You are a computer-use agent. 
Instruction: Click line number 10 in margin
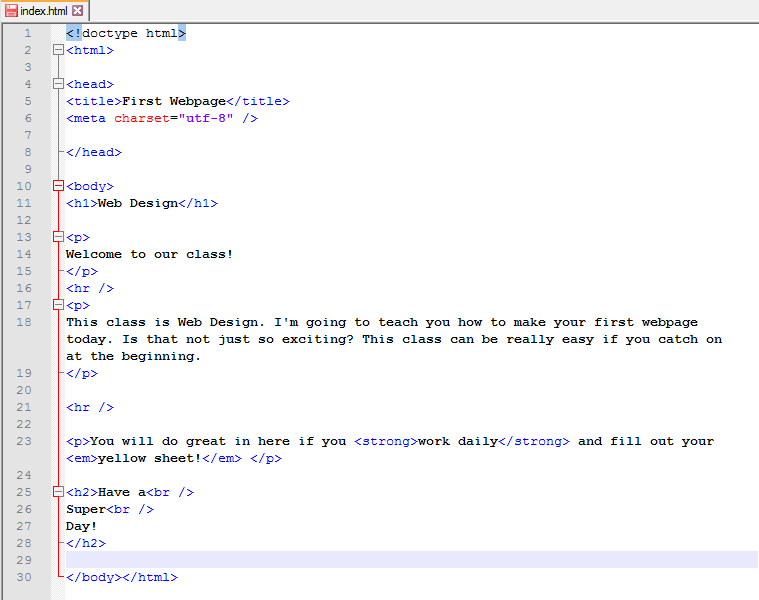tap(24, 186)
